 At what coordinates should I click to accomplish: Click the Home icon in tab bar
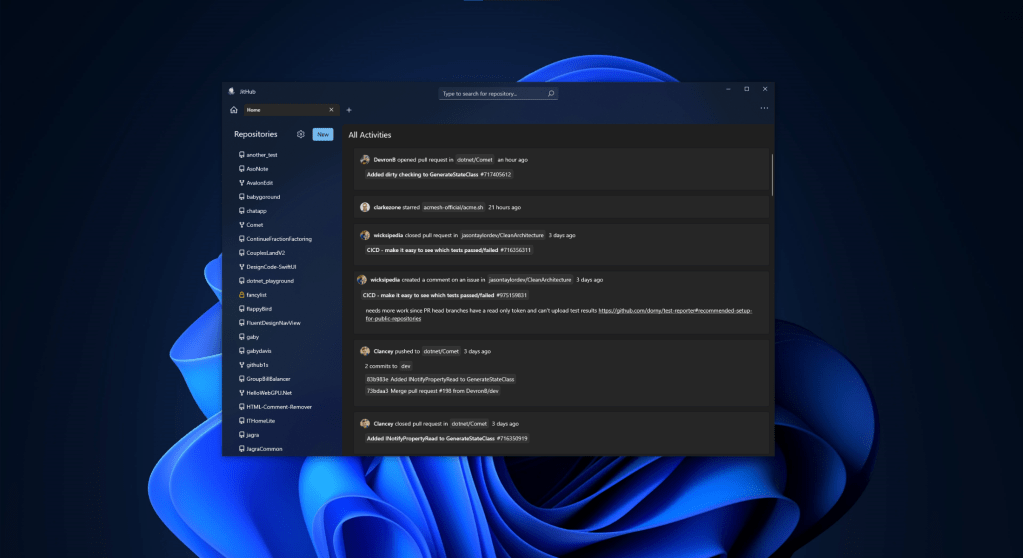pos(233,110)
